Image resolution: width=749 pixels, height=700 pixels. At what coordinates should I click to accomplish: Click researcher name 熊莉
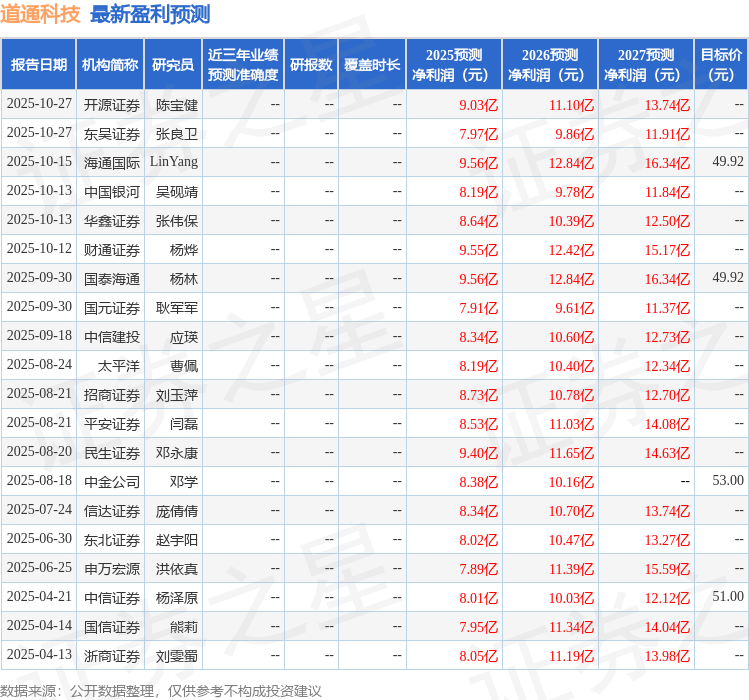click(x=183, y=627)
